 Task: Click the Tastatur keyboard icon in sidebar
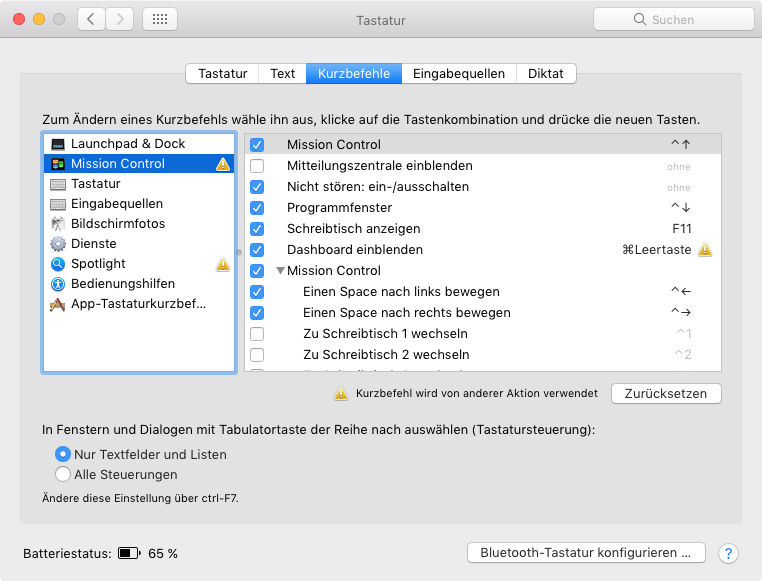click(58, 184)
